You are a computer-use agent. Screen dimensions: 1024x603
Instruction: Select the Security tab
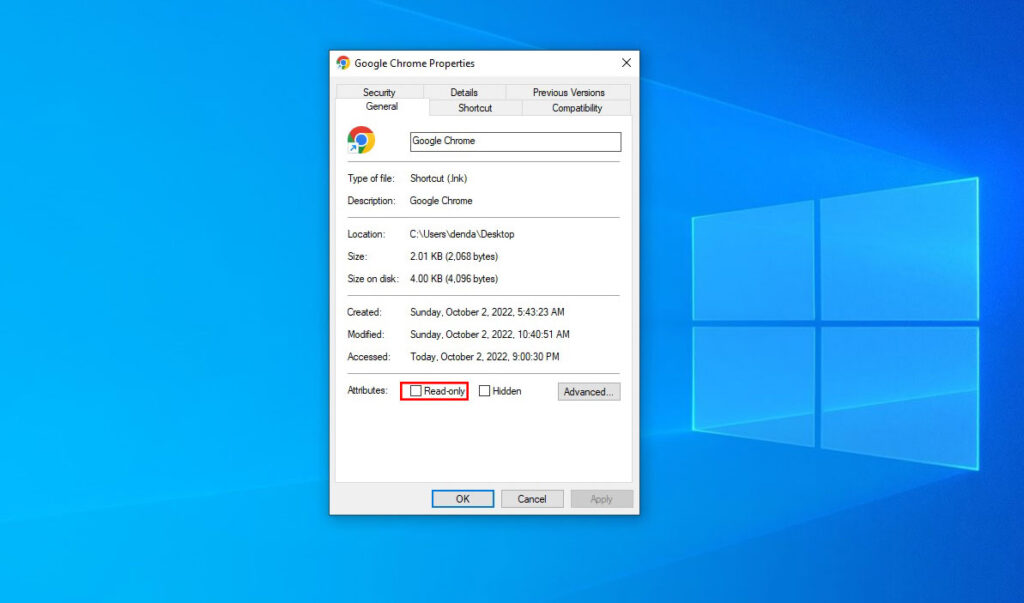(380, 91)
